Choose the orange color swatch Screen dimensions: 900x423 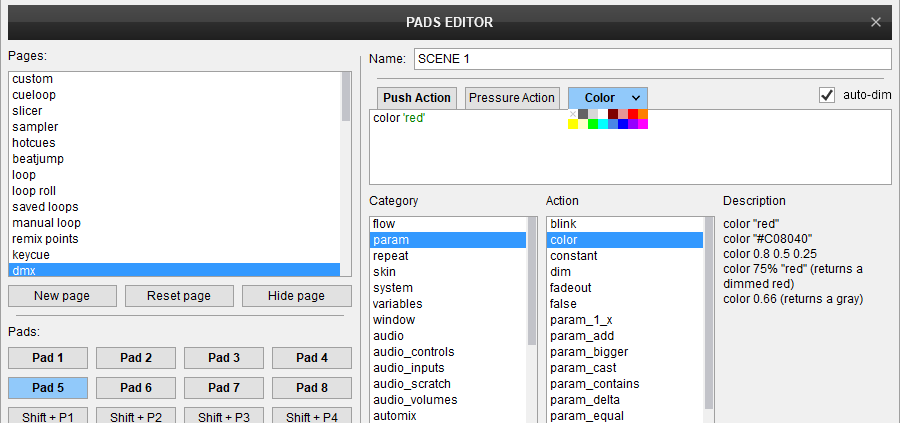[x=643, y=114]
